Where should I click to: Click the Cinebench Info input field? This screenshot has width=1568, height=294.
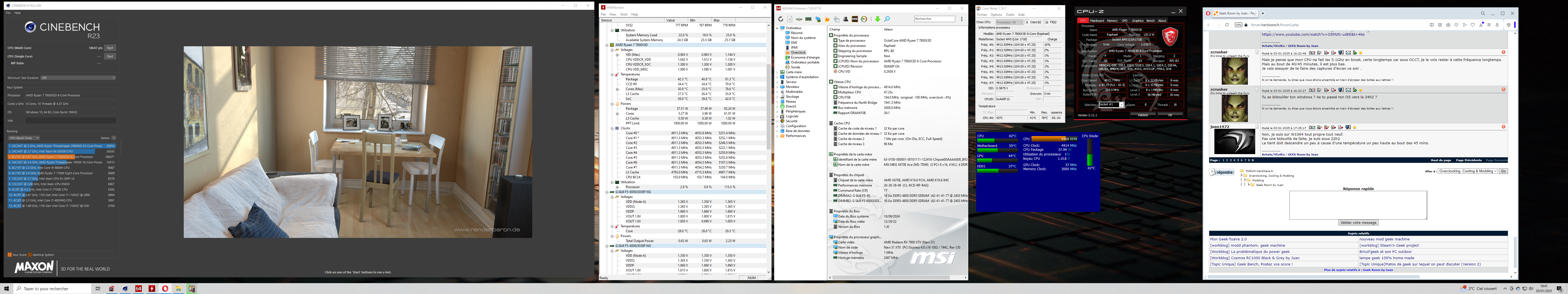pyautogui.click(x=71, y=121)
